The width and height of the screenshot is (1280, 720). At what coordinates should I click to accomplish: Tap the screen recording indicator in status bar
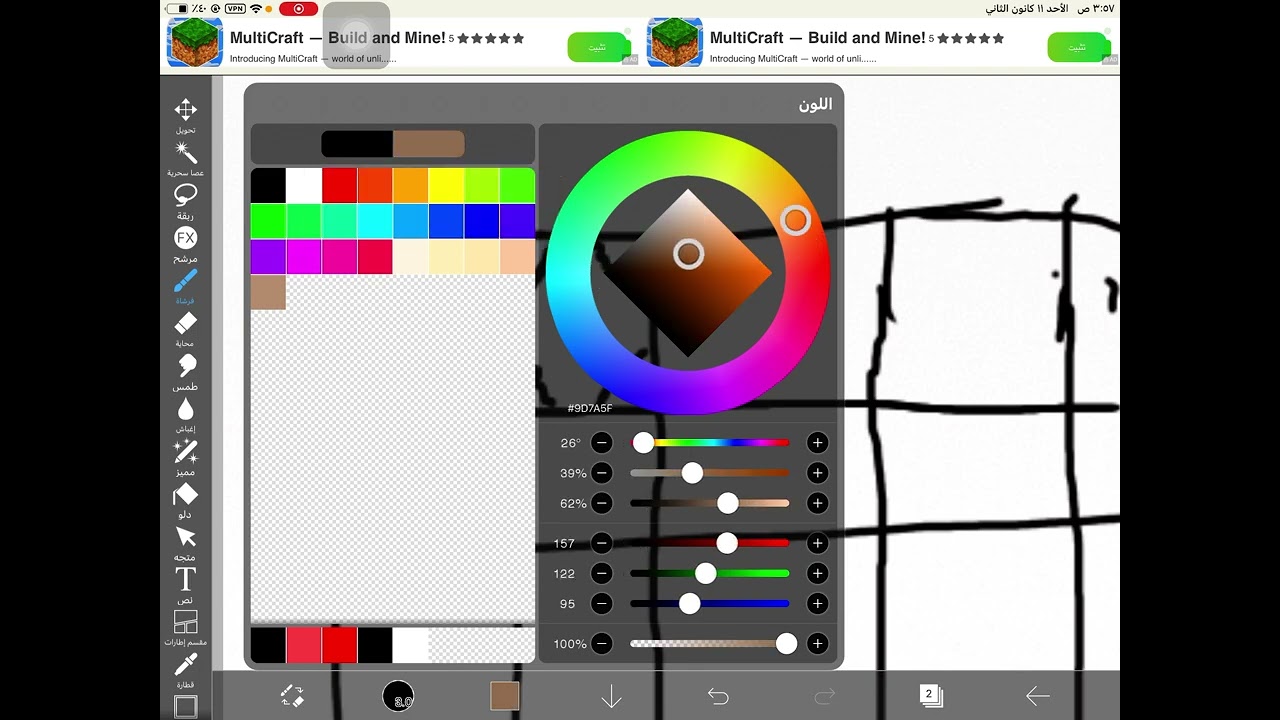tap(298, 9)
